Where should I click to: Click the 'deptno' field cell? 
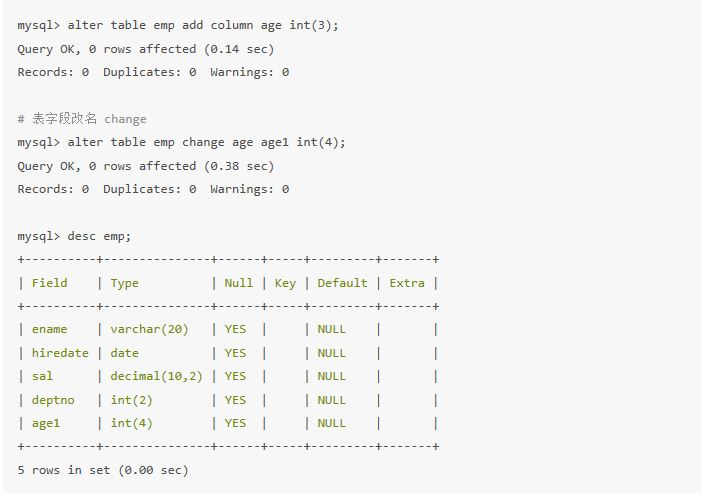[x=52, y=400]
